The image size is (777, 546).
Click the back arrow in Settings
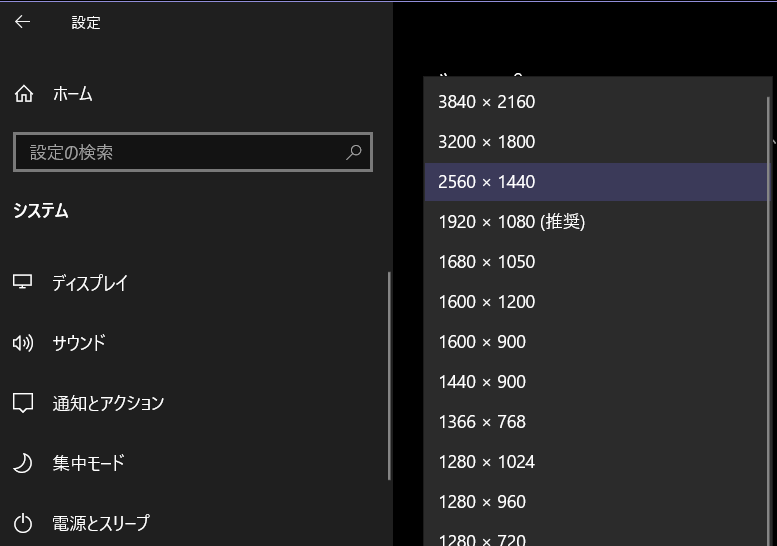tap(22, 22)
